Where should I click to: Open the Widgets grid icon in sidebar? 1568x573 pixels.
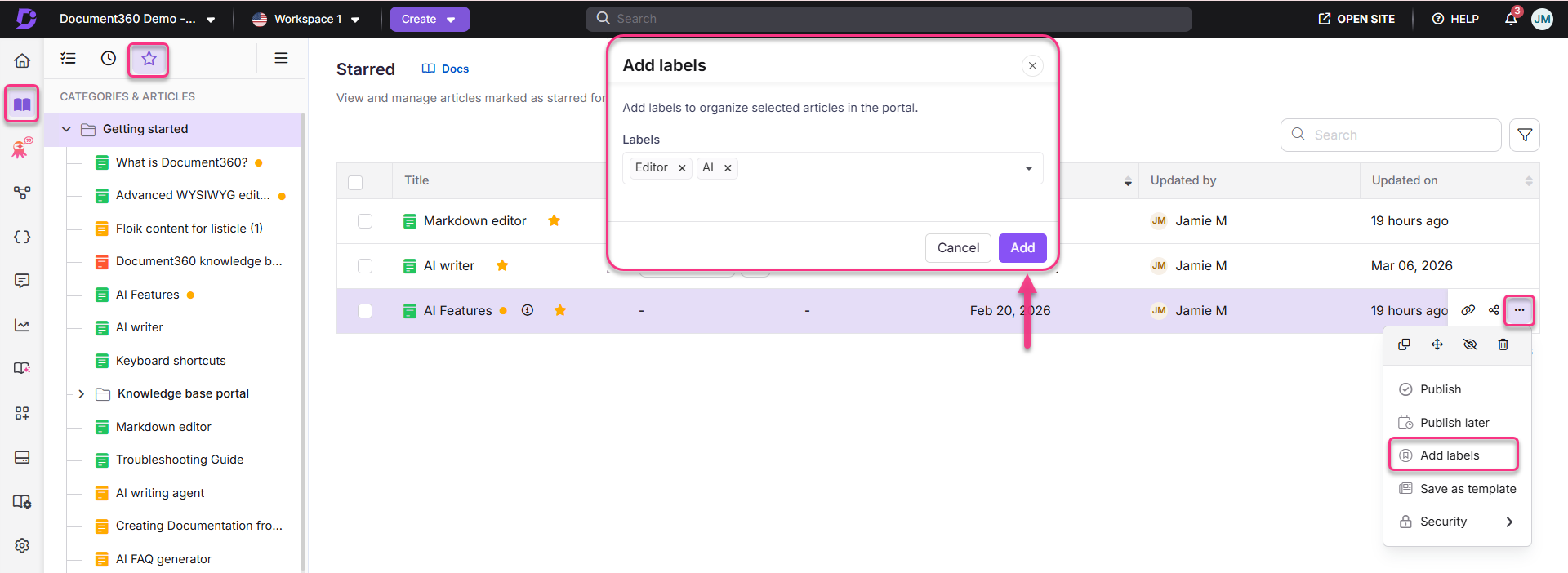[22, 413]
